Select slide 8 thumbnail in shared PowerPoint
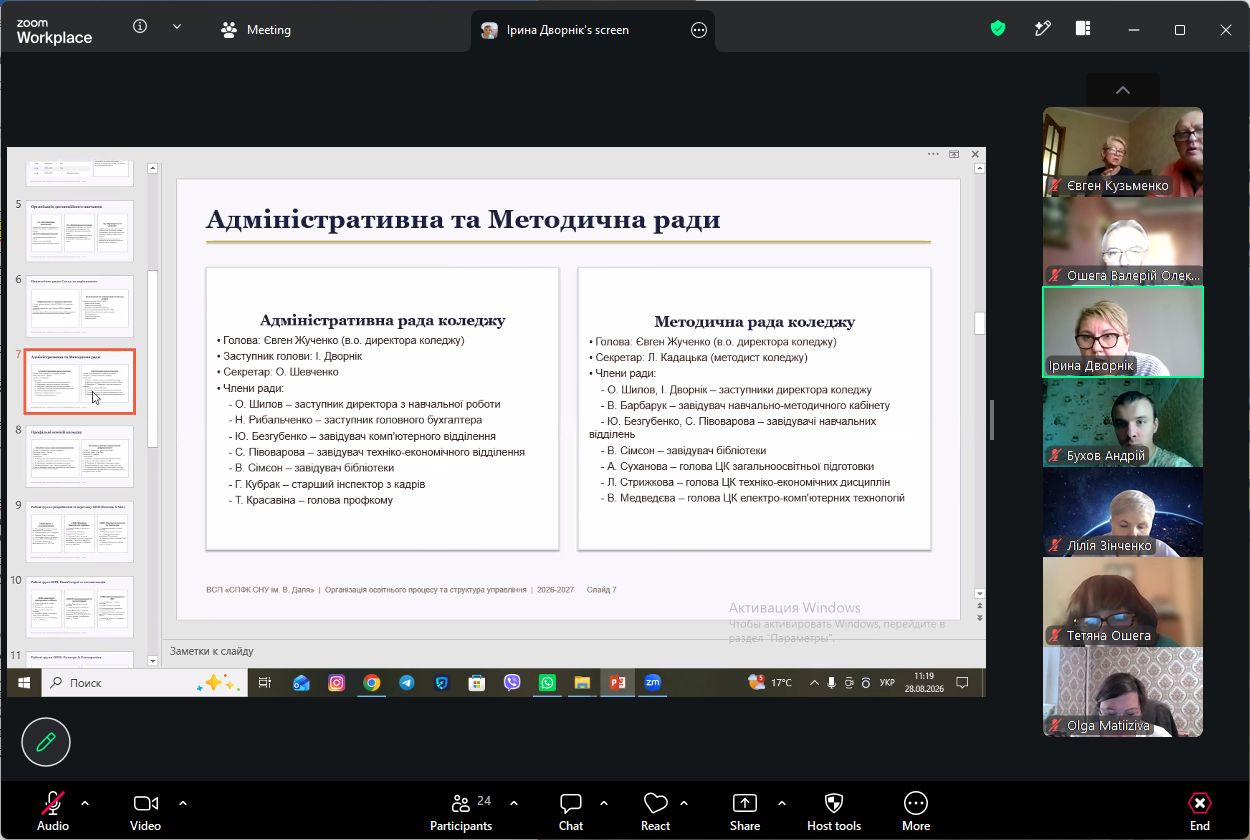This screenshot has height=840, width=1250. [x=79, y=456]
